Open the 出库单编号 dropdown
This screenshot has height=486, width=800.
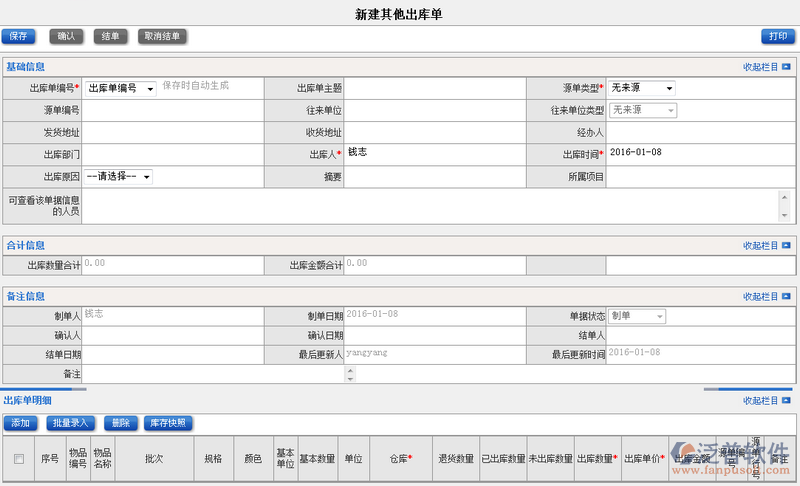(120, 88)
